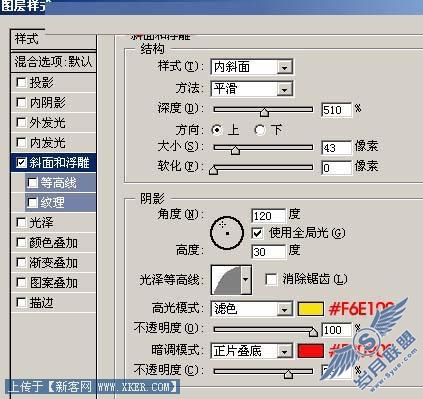This screenshot has height=399, width=423.
Task: Open the 光泽等高线 contour picker arrow
Action: (246, 280)
